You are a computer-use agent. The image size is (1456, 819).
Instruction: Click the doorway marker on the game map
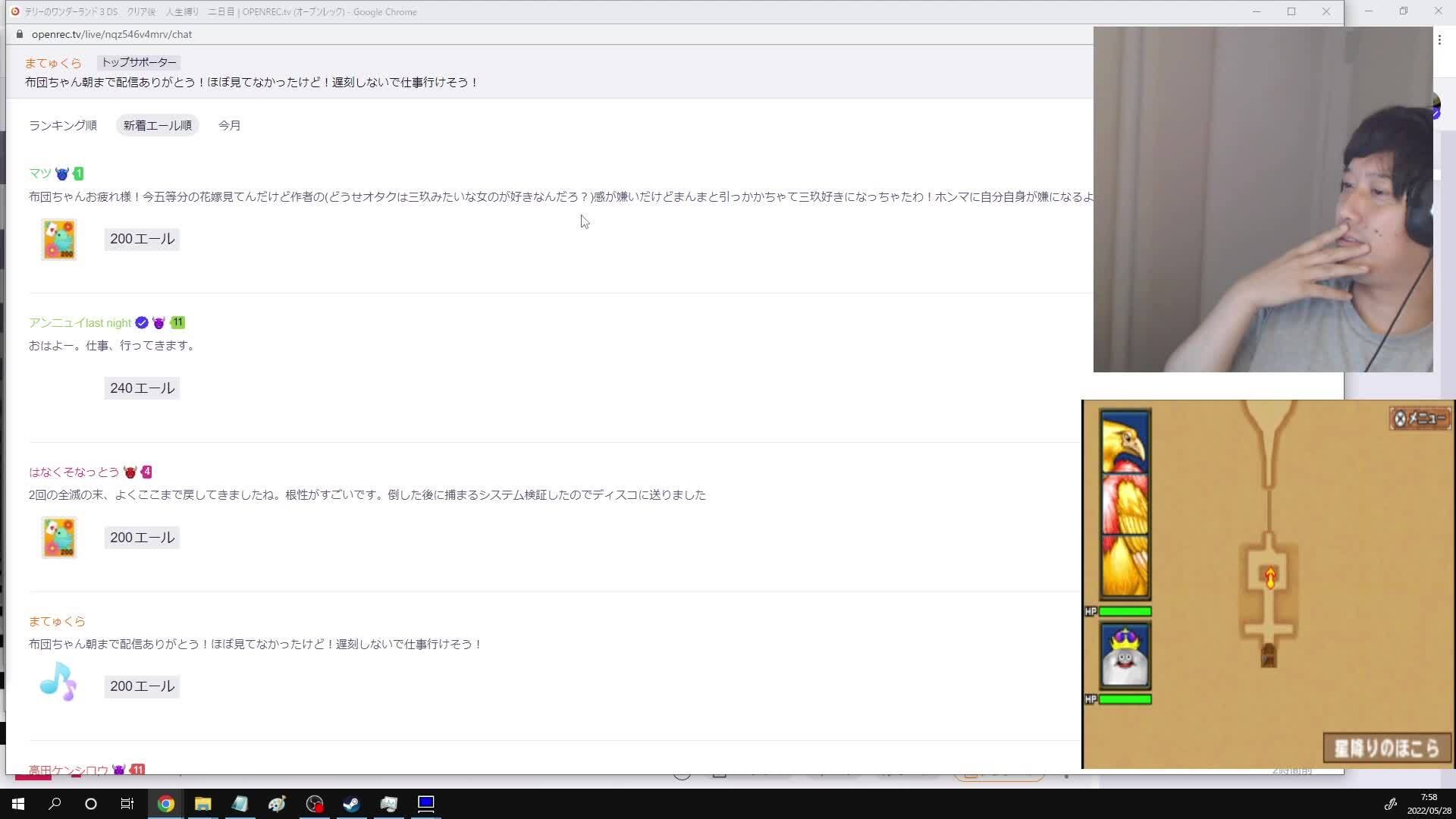pos(1268,655)
